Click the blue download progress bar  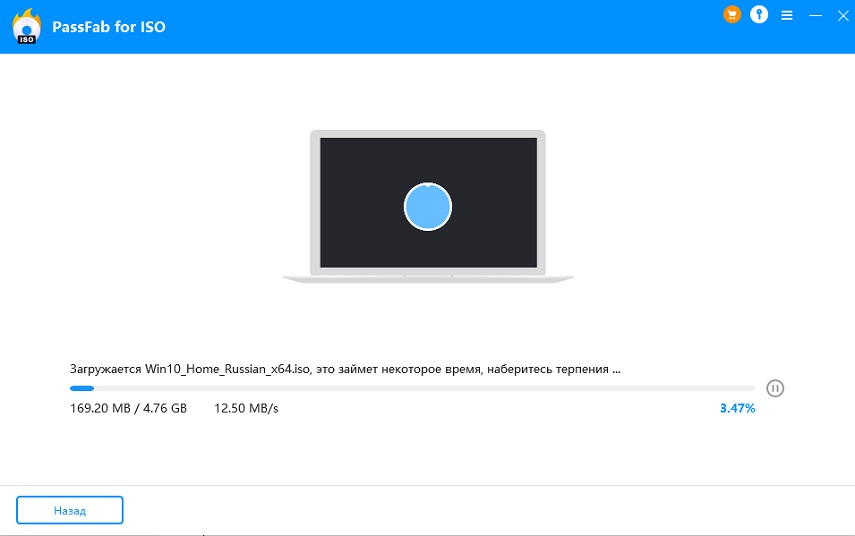[x=412, y=388]
